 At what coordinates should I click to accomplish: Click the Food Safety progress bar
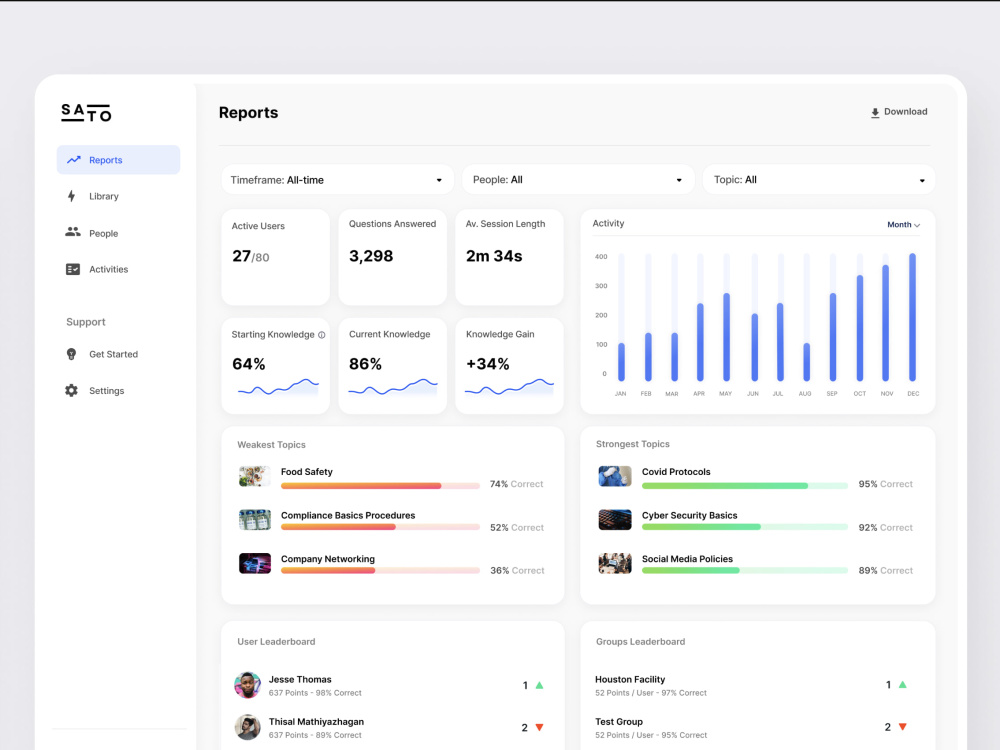tap(380, 486)
